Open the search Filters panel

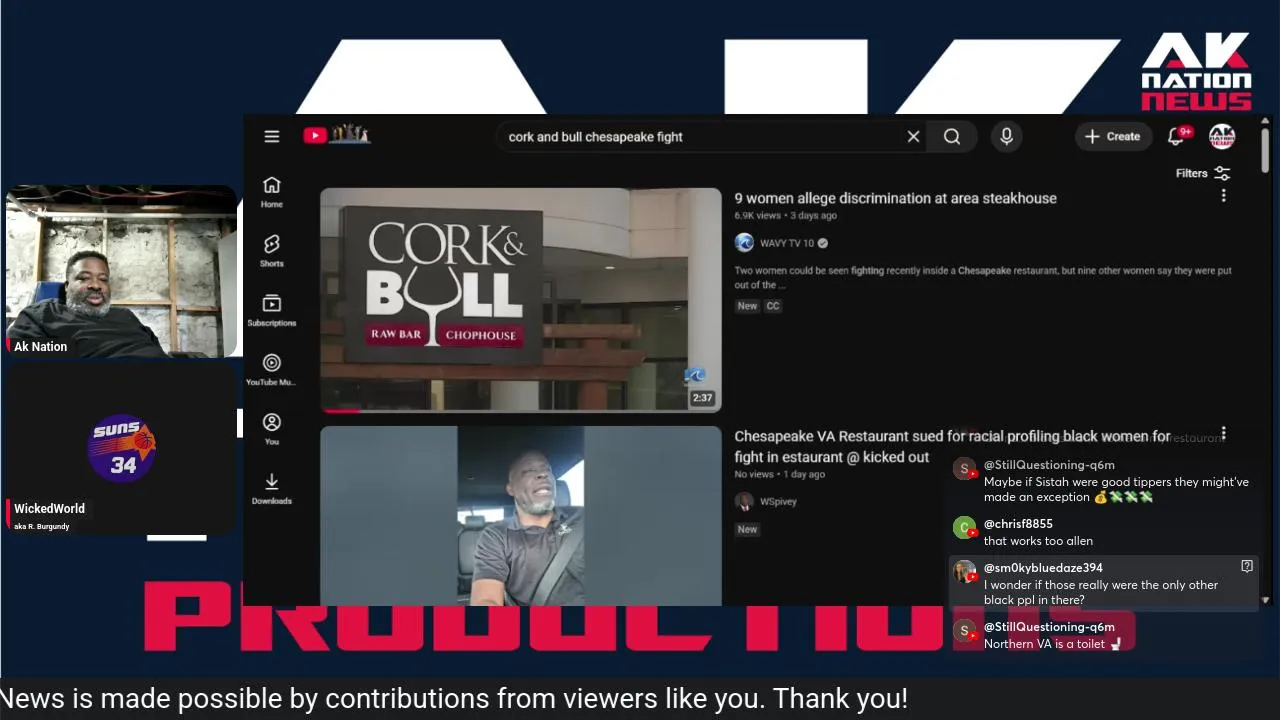point(1203,173)
